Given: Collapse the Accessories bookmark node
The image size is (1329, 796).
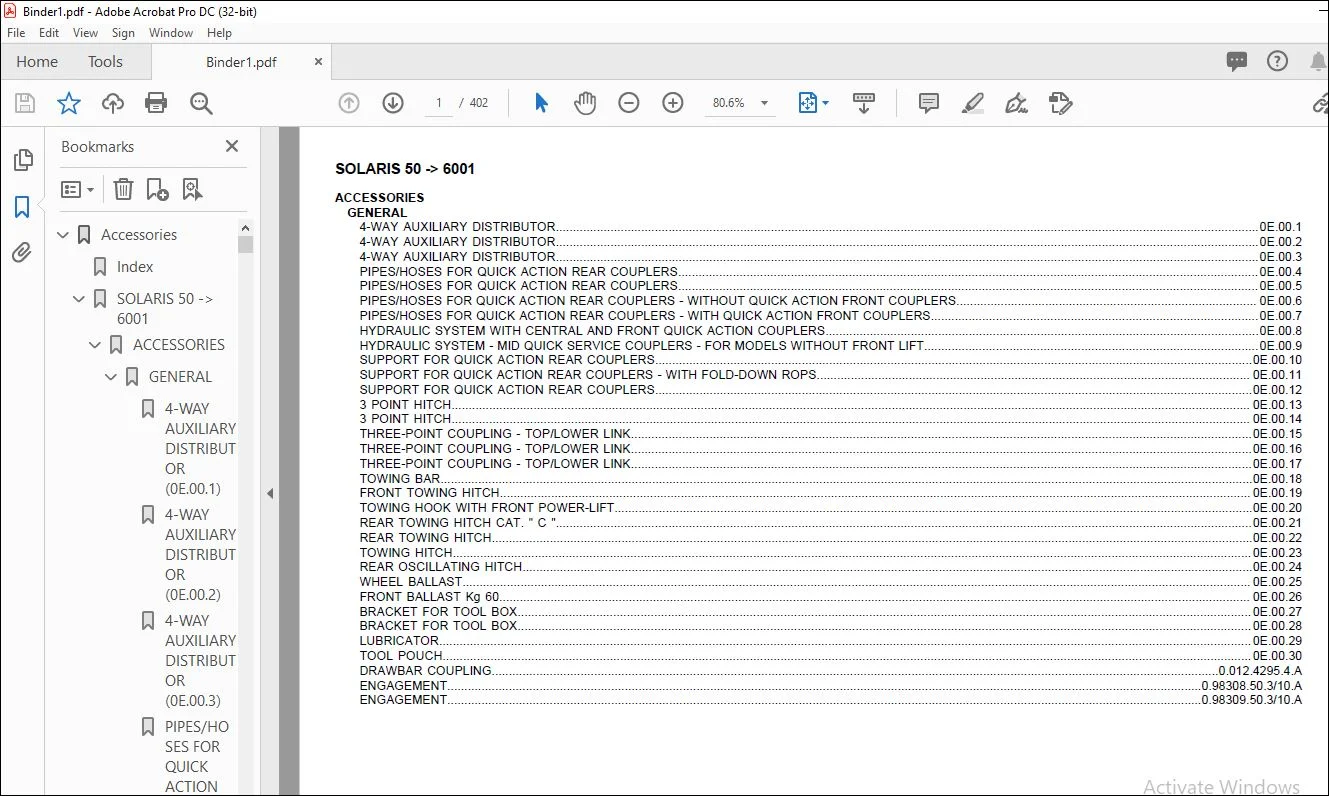Looking at the screenshot, I should click(63, 235).
